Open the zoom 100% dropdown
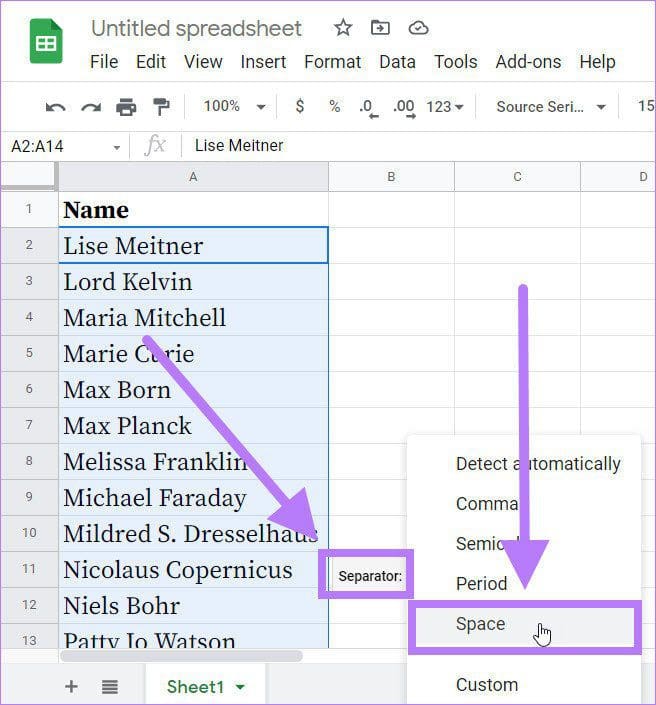 234,107
